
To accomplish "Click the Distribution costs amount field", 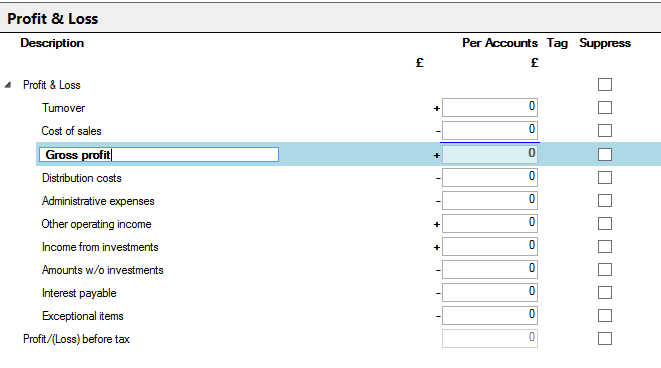I will (490, 177).
